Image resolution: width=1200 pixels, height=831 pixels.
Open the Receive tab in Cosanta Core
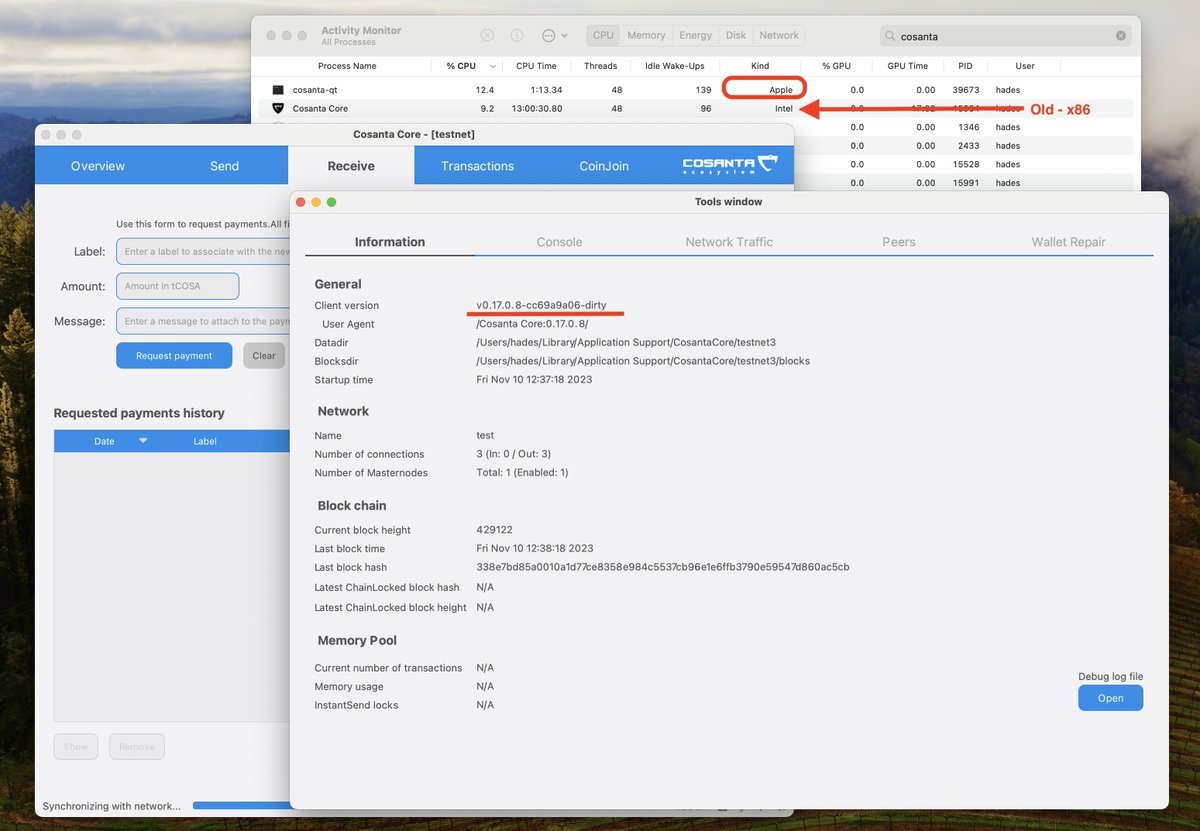(x=351, y=166)
